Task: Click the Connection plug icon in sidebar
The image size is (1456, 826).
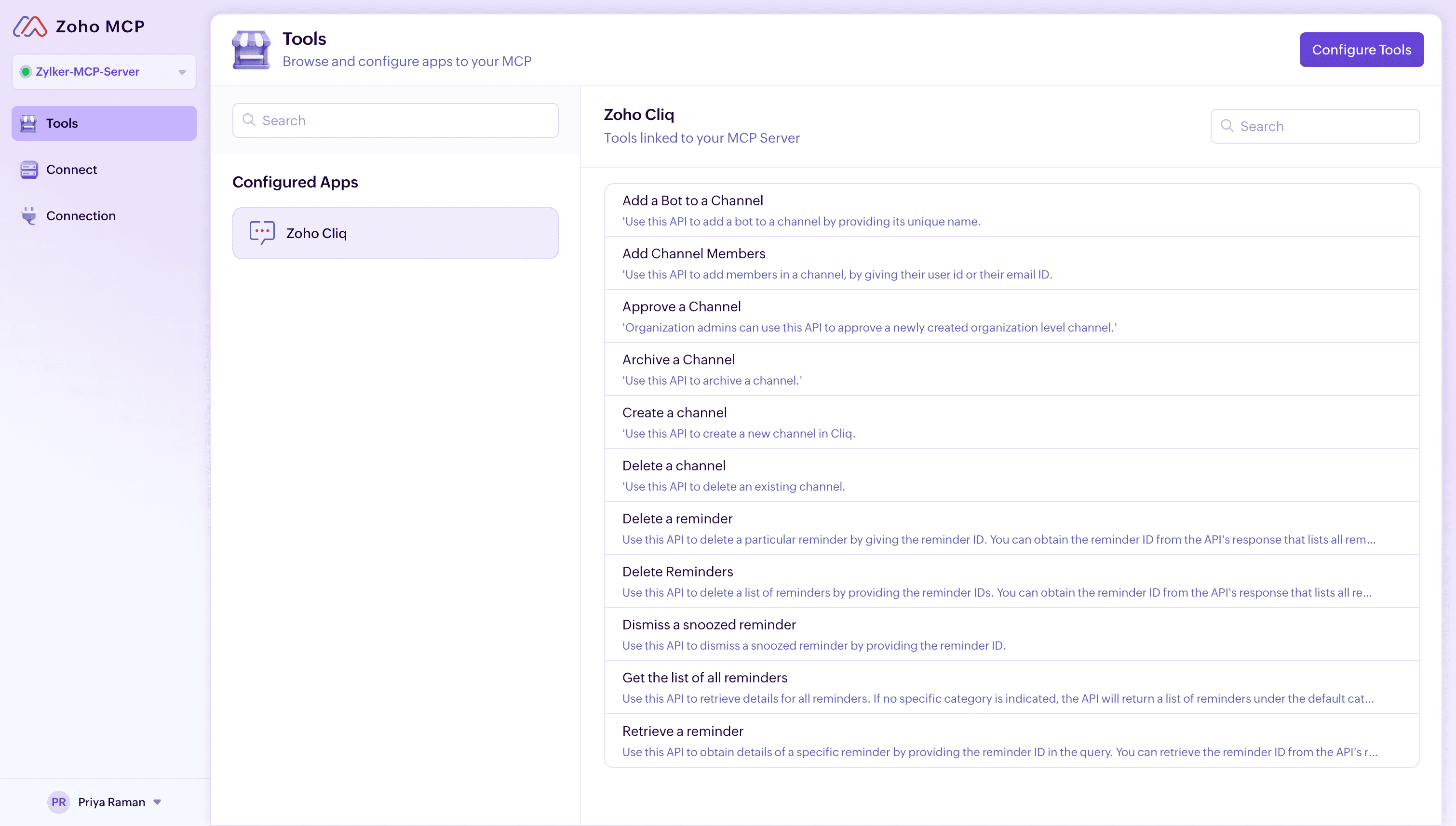Action: (x=28, y=215)
